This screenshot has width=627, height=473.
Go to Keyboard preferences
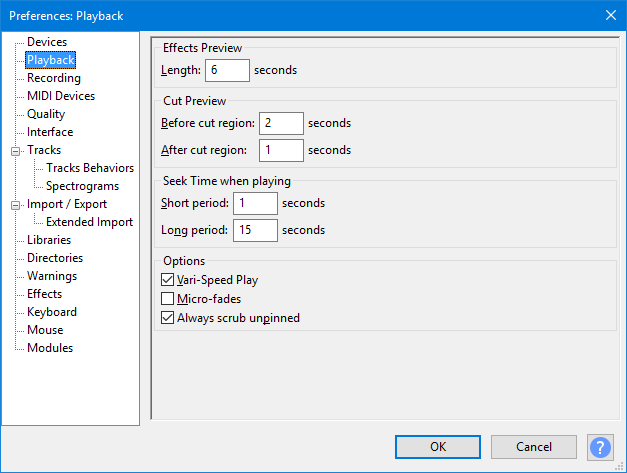pyautogui.click(x=52, y=312)
